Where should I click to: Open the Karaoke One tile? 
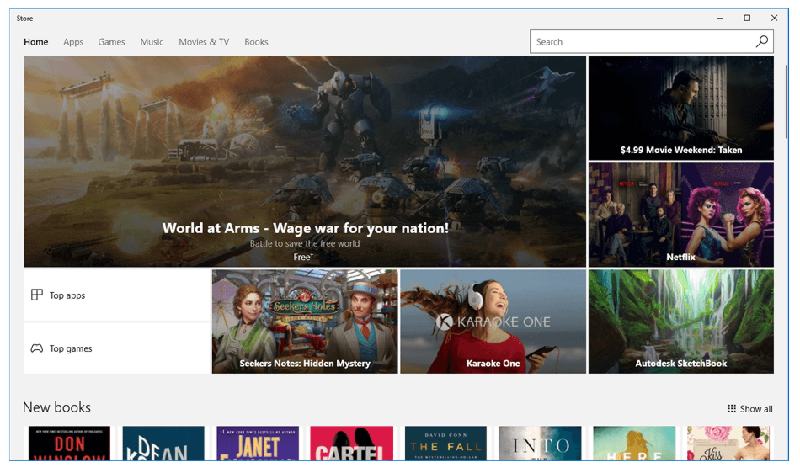click(x=493, y=321)
